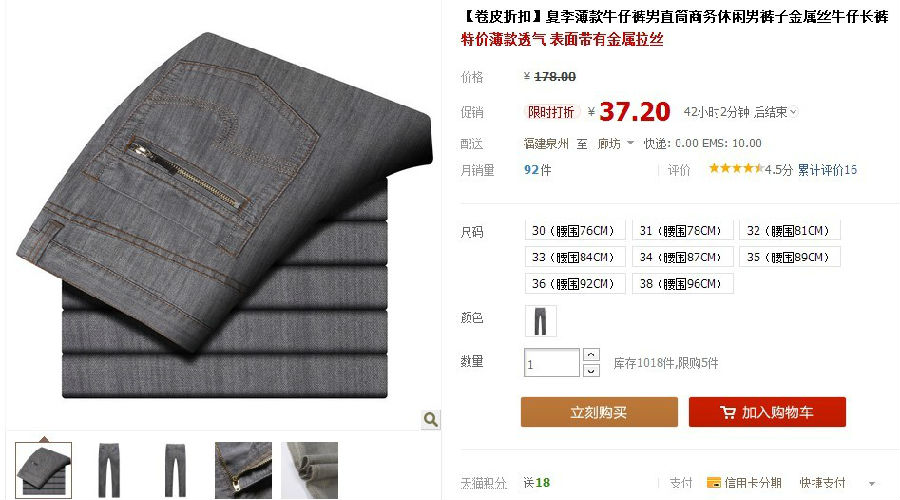Choose size 38 (腰围96CM)
The height and width of the screenshot is (500, 900).
682,284
